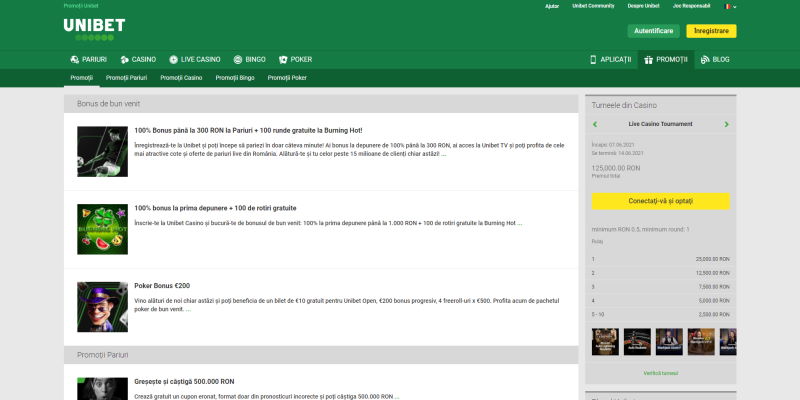Open the Aplicații mobile apps page
This screenshot has width=800, height=400.
[x=610, y=60]
